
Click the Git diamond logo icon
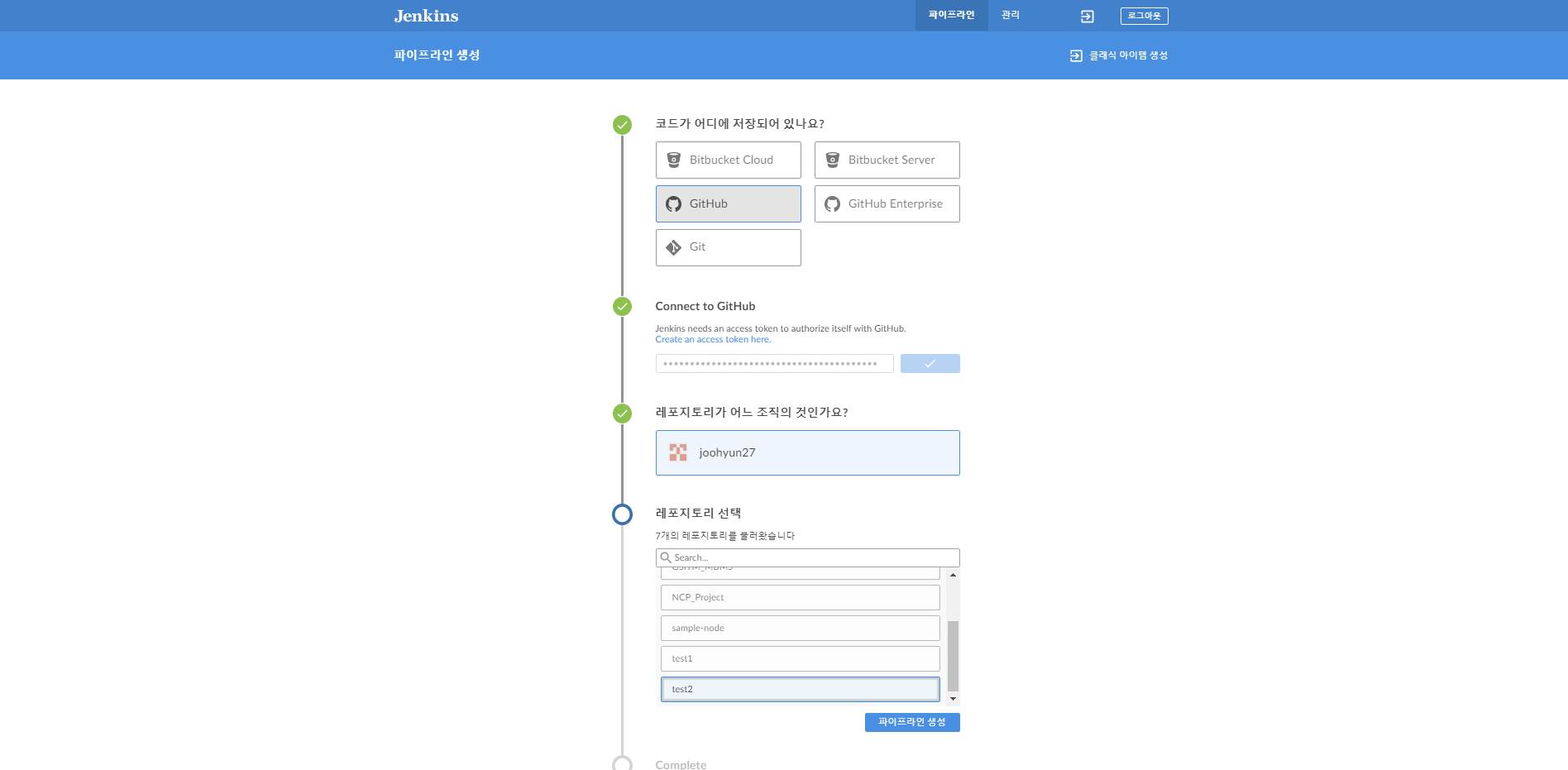click(x=674, y=247)
